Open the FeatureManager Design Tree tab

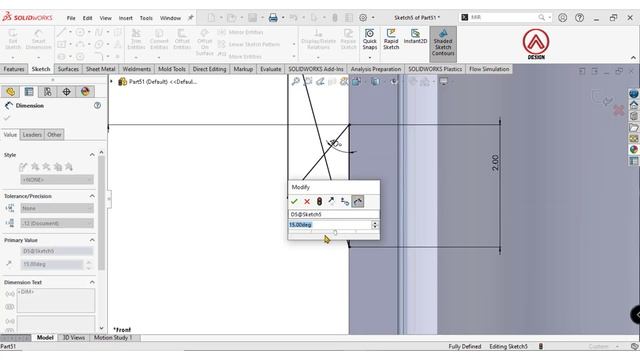pos(11,91)
